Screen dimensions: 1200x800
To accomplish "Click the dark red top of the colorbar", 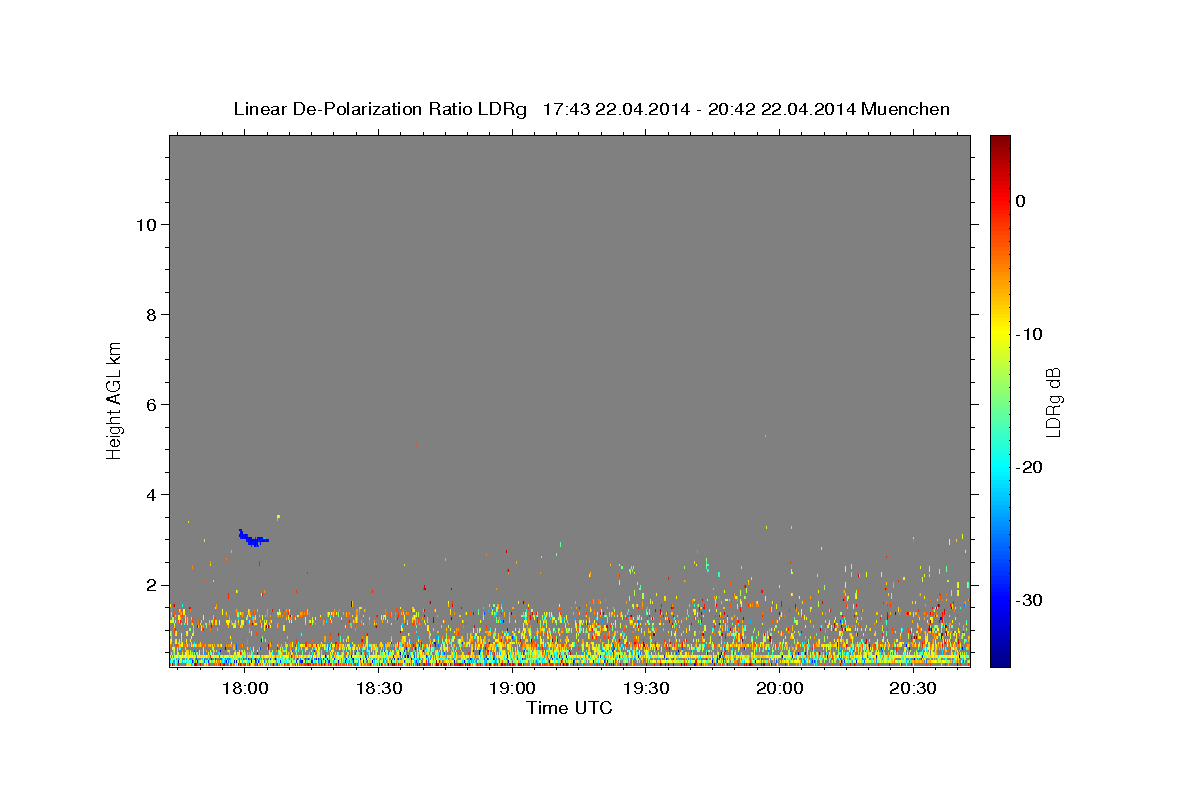I will pyautogui.click(x=1000, y=142).
